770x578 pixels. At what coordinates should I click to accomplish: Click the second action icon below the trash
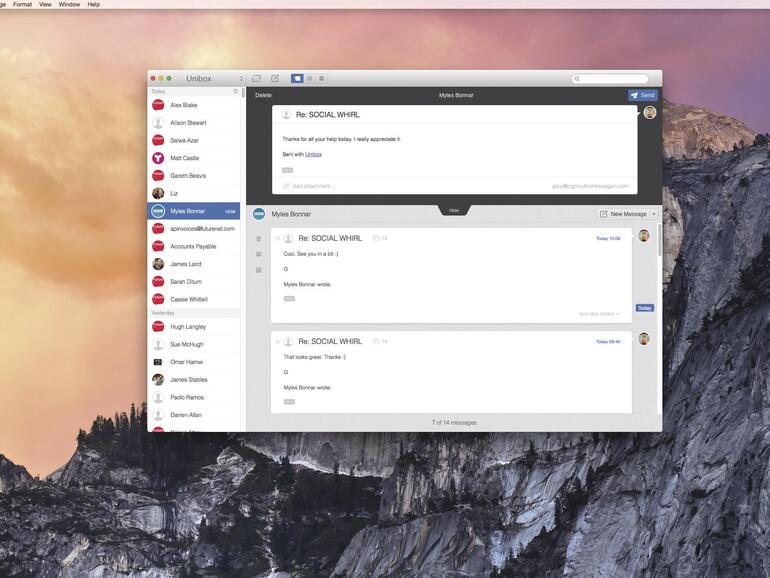point(259,254)
